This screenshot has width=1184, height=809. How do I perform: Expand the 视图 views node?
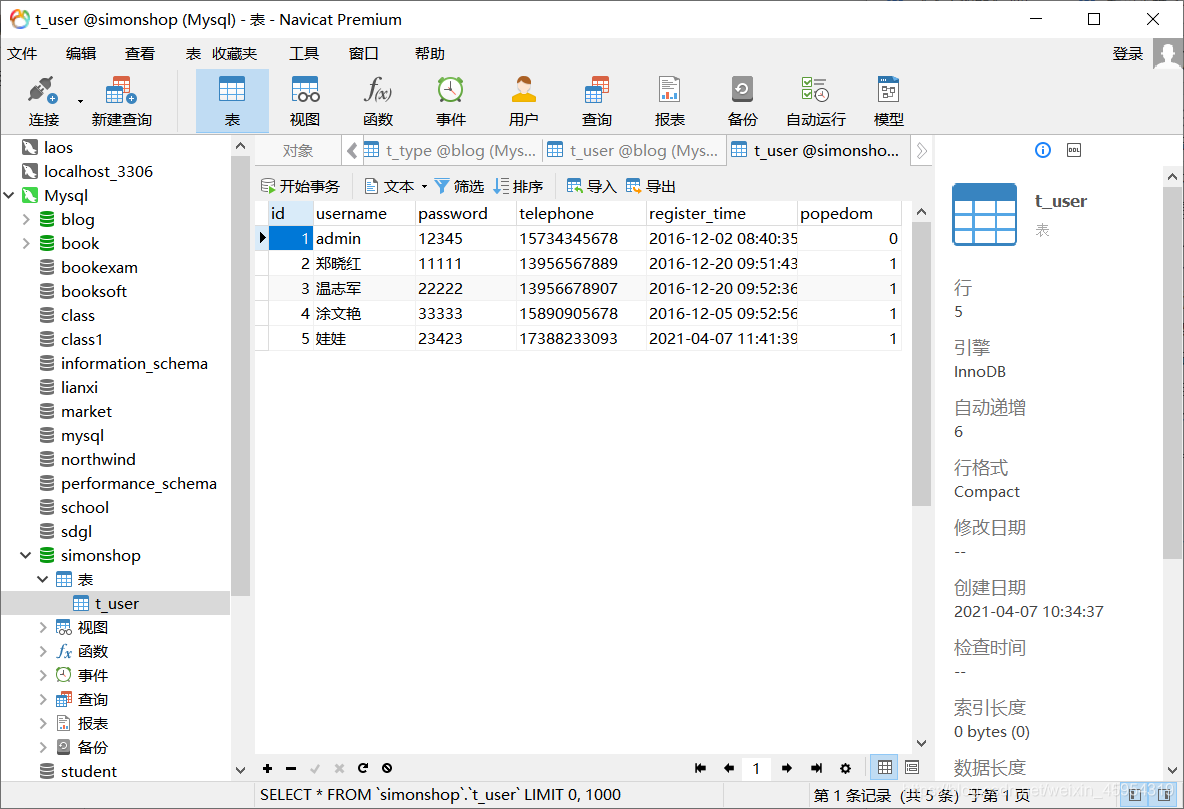click(x=43, y=628)
